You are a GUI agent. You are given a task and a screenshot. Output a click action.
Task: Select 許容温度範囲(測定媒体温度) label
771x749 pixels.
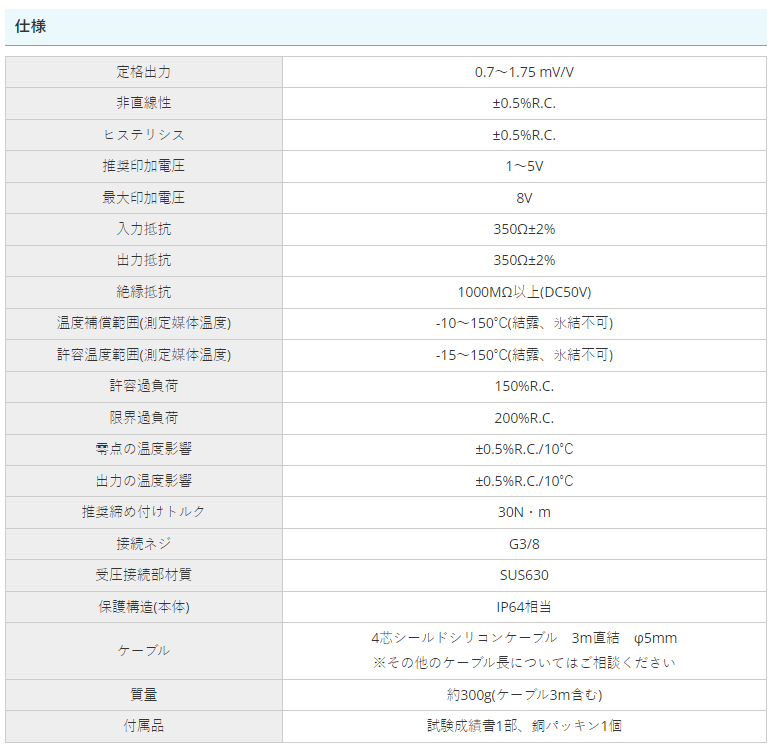tap(144, 355)
